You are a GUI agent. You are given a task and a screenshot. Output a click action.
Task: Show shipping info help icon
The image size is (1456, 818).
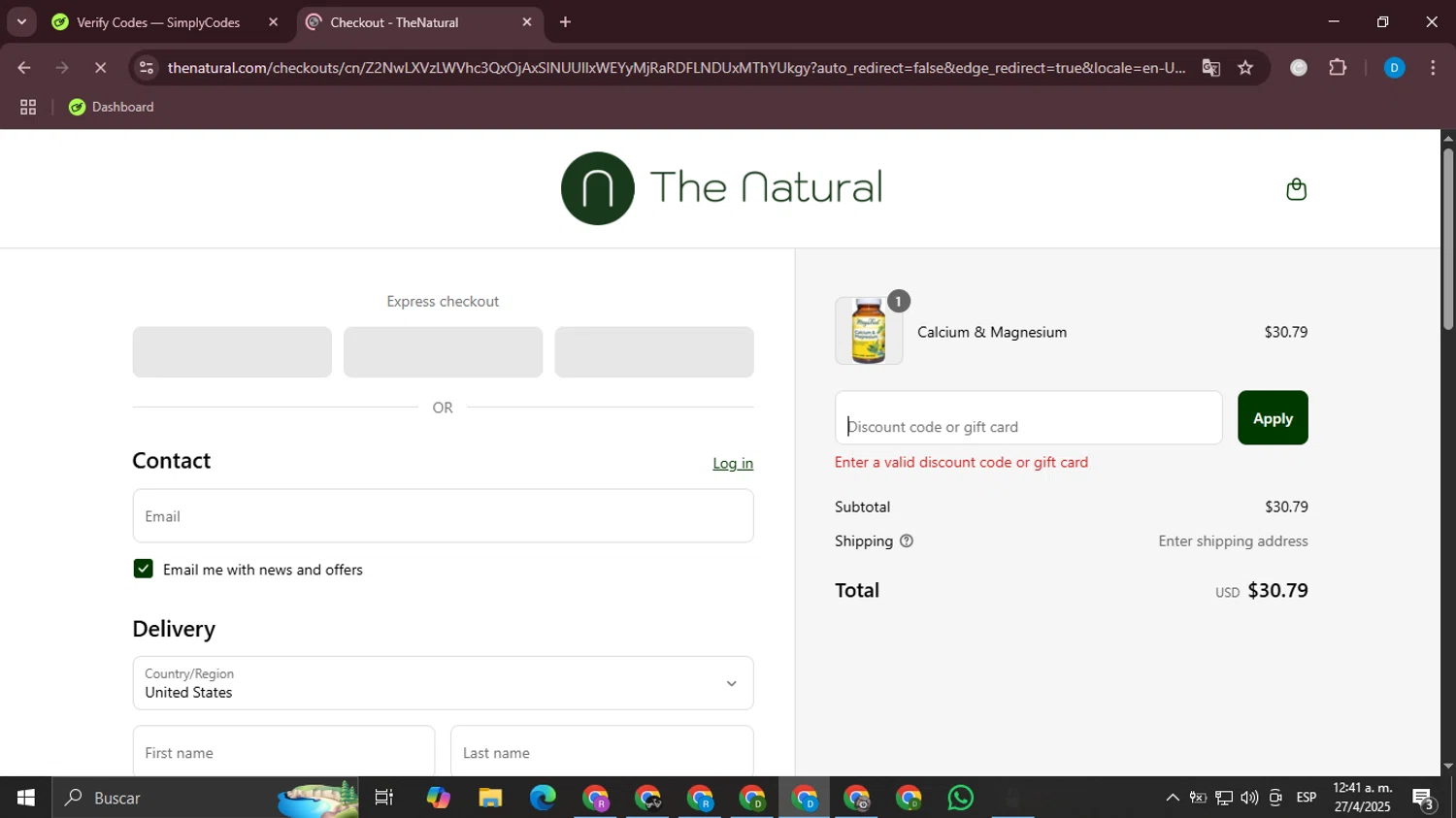907,541
